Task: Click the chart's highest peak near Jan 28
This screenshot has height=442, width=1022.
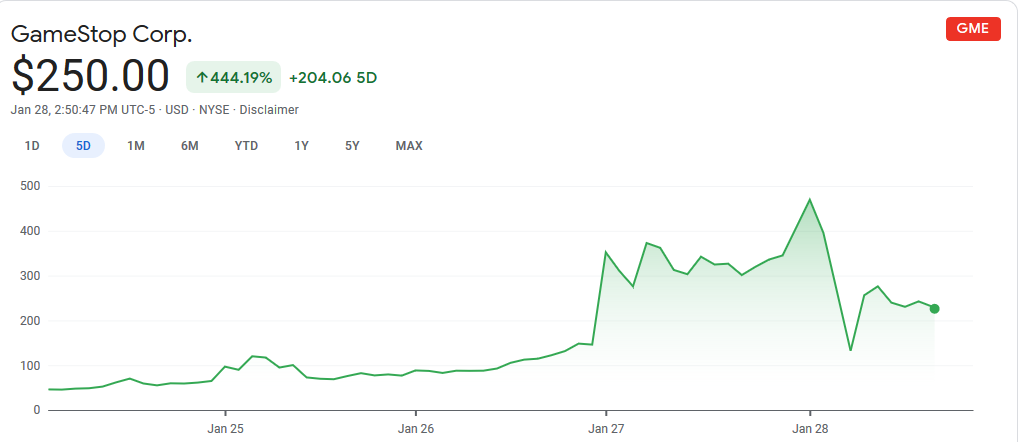Action: point(810,199)
